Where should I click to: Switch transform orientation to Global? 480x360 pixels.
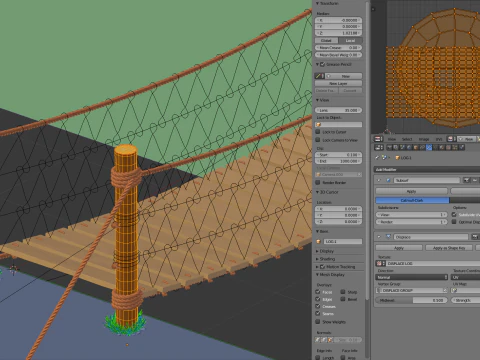(x=326, y=40)
